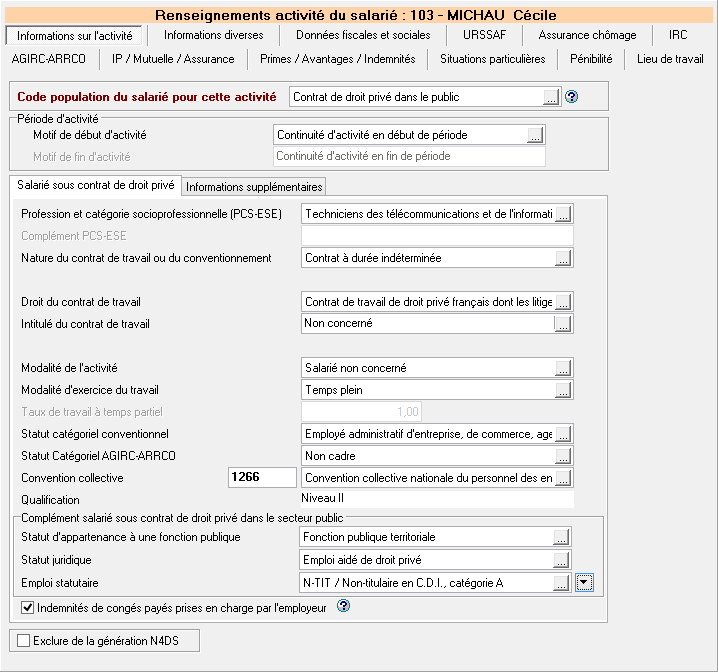Click help icon next to Indemnités de congés payés
The image size is (718, 672).
pyautogui.click(x=344, y=606)
